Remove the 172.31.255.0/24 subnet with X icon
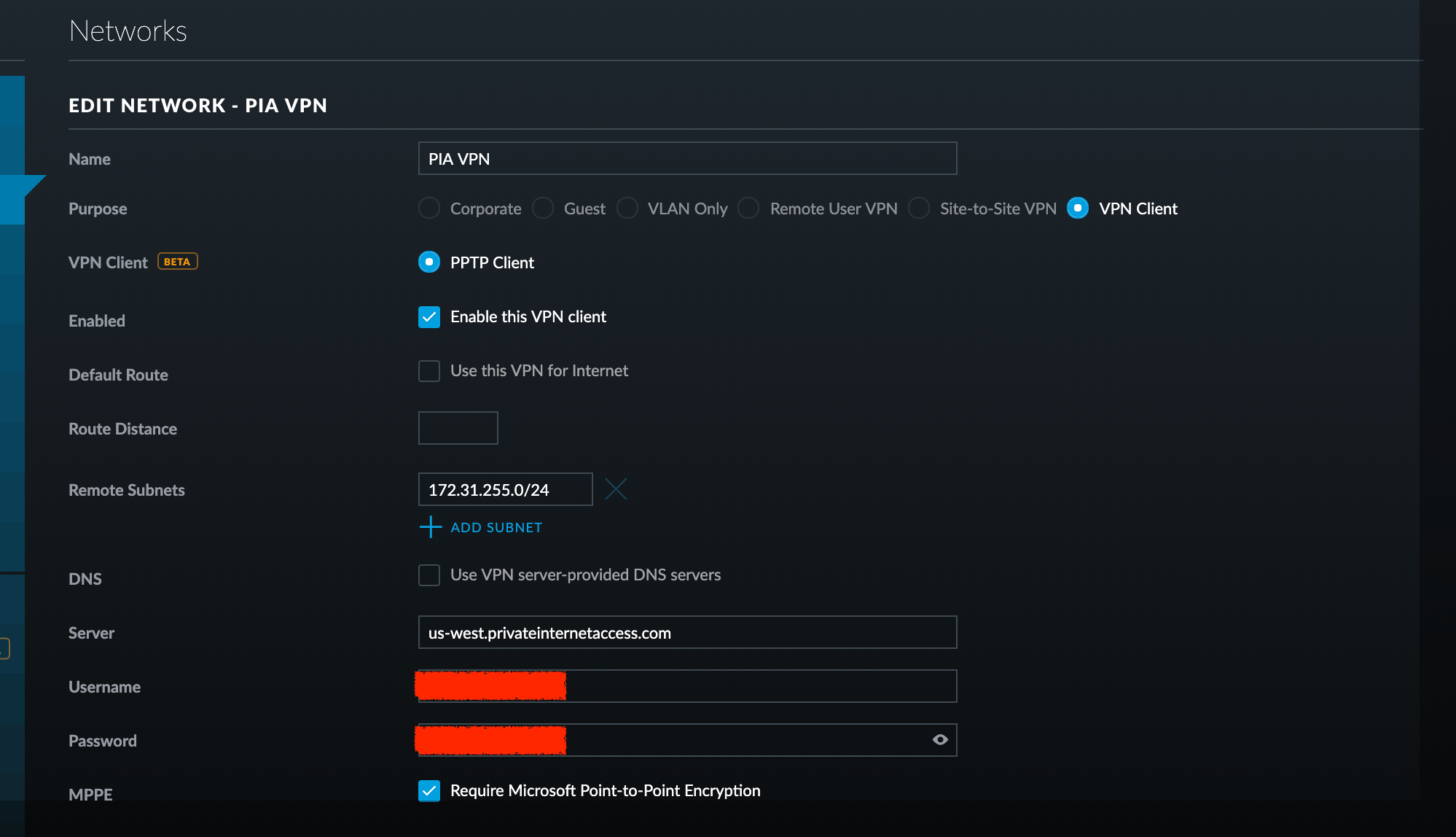This screenshot has width=1456, height=837. 616,489
